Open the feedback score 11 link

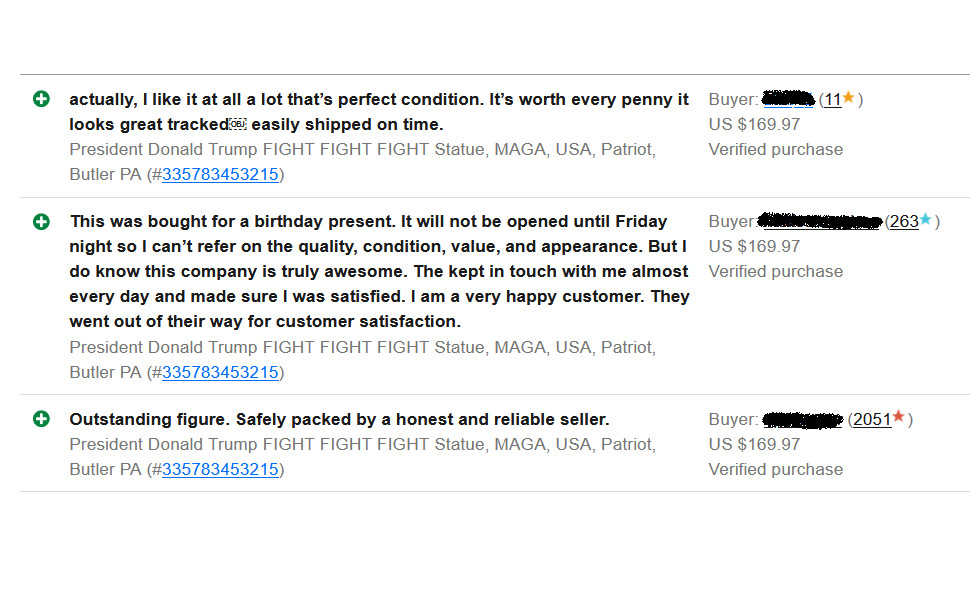tap(833, 100)
